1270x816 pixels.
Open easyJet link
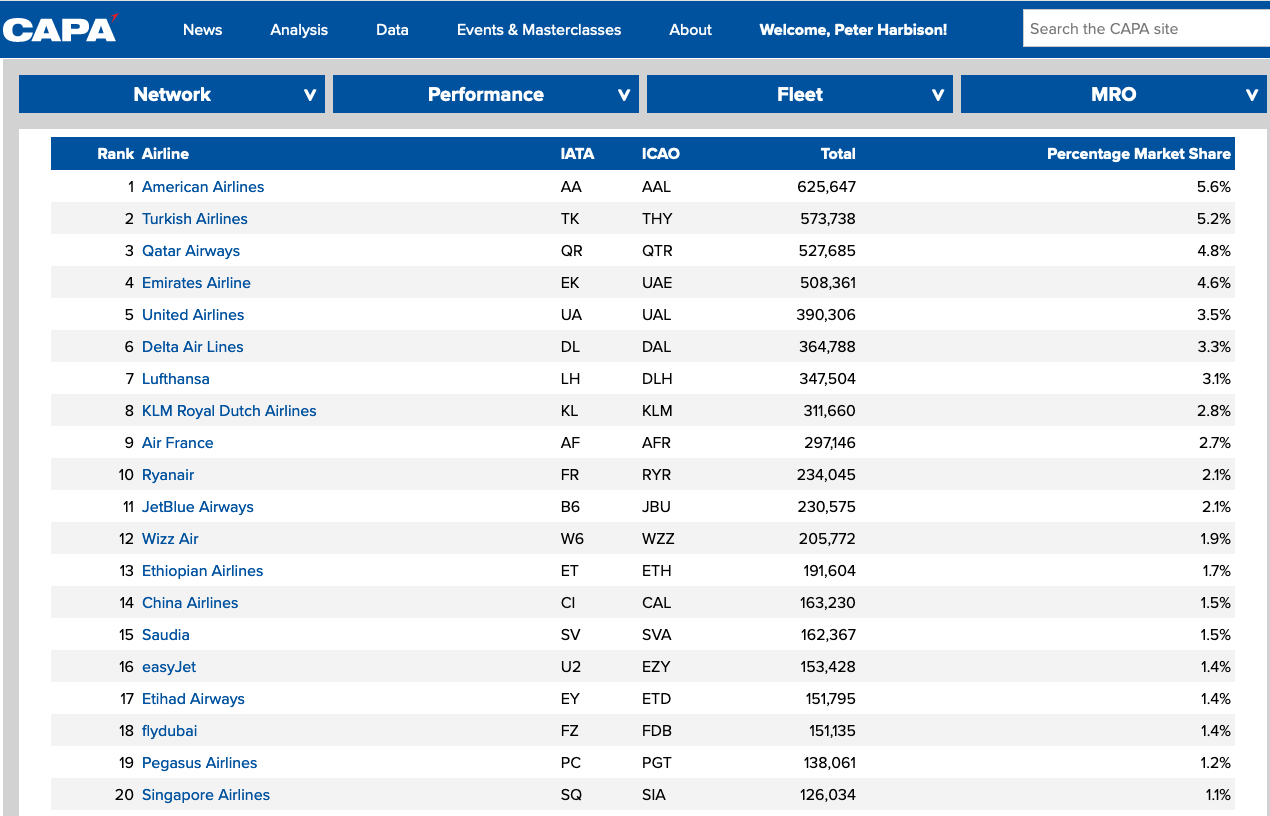(x=169, y=667)
